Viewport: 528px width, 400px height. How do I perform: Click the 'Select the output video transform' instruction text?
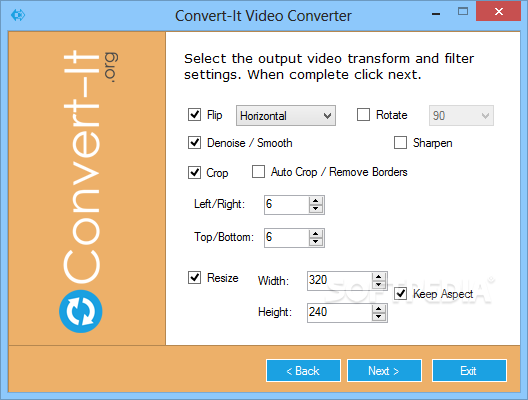[x=329, y=66]
